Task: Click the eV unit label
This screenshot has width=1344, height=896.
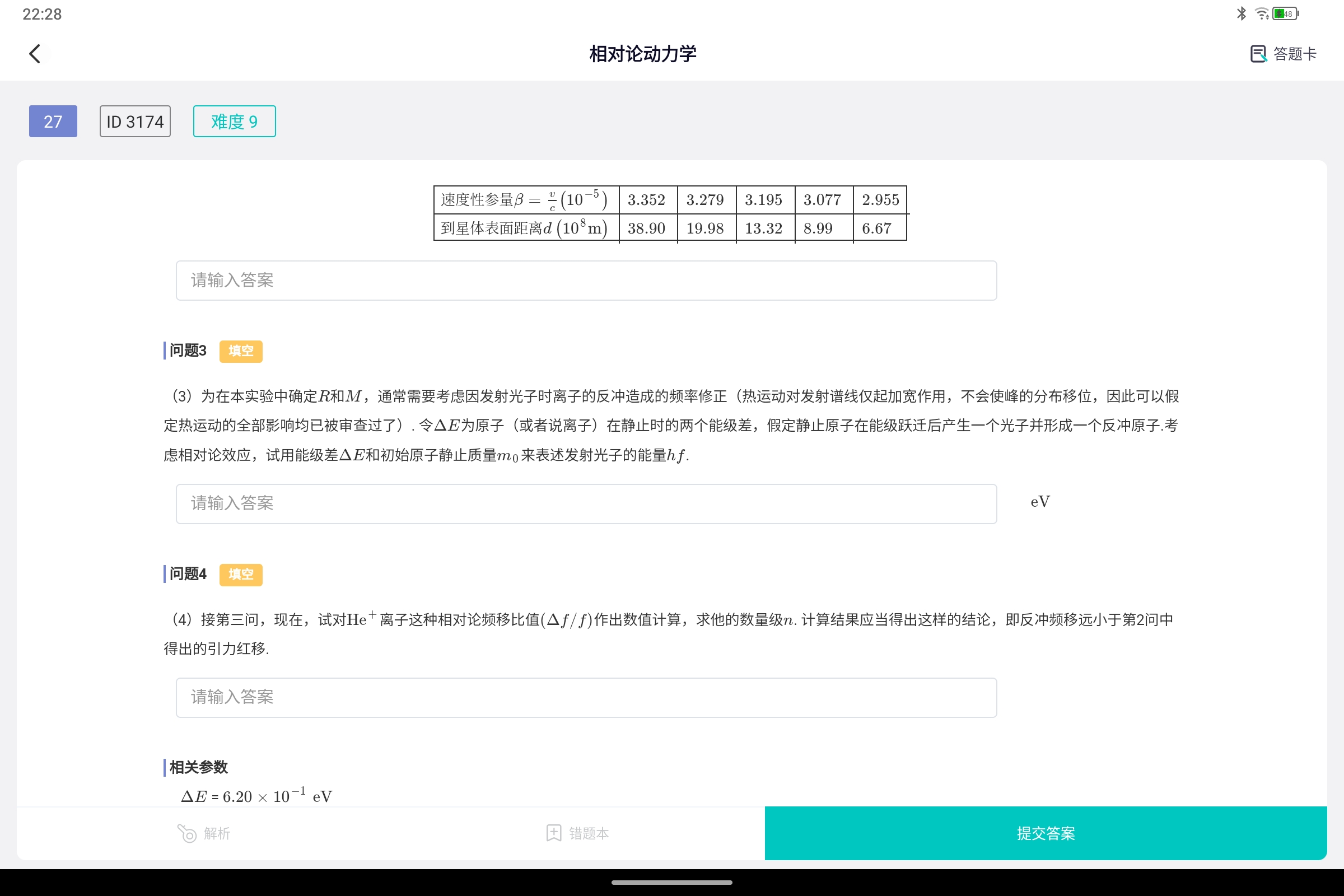Action: coord(1039,501)
